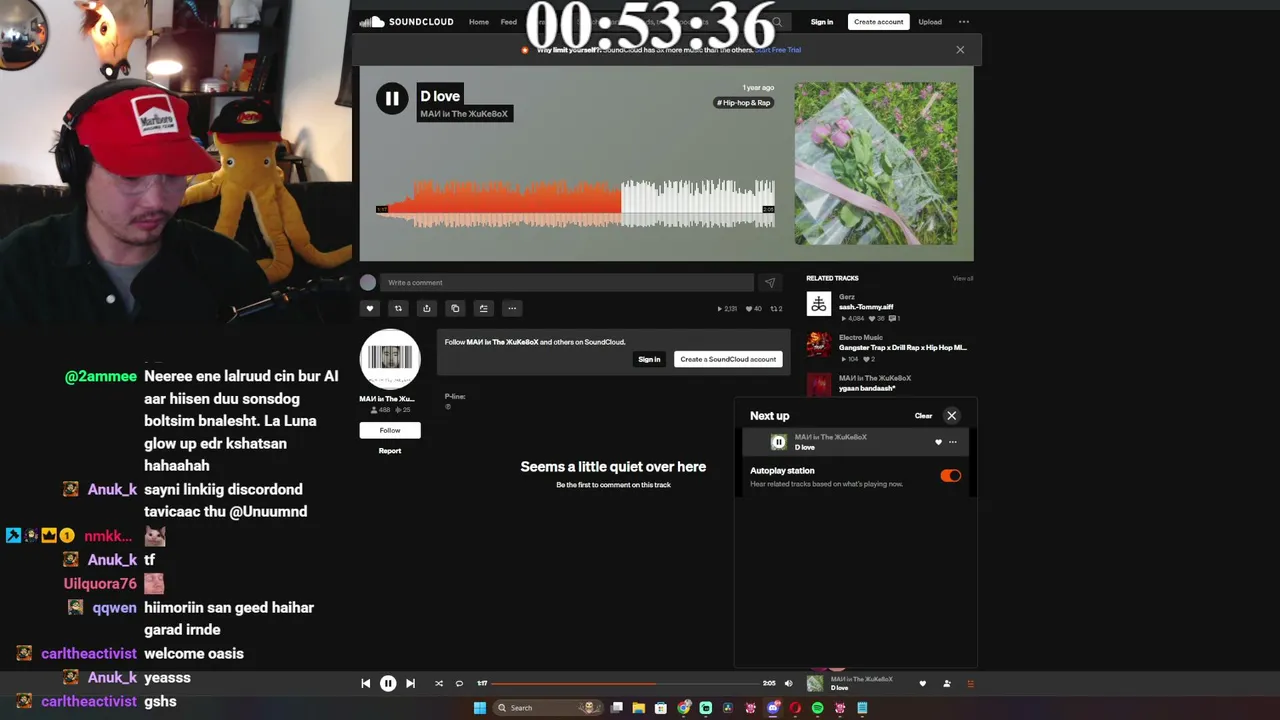Toggle the Next up queue icon

click(970, 684)
